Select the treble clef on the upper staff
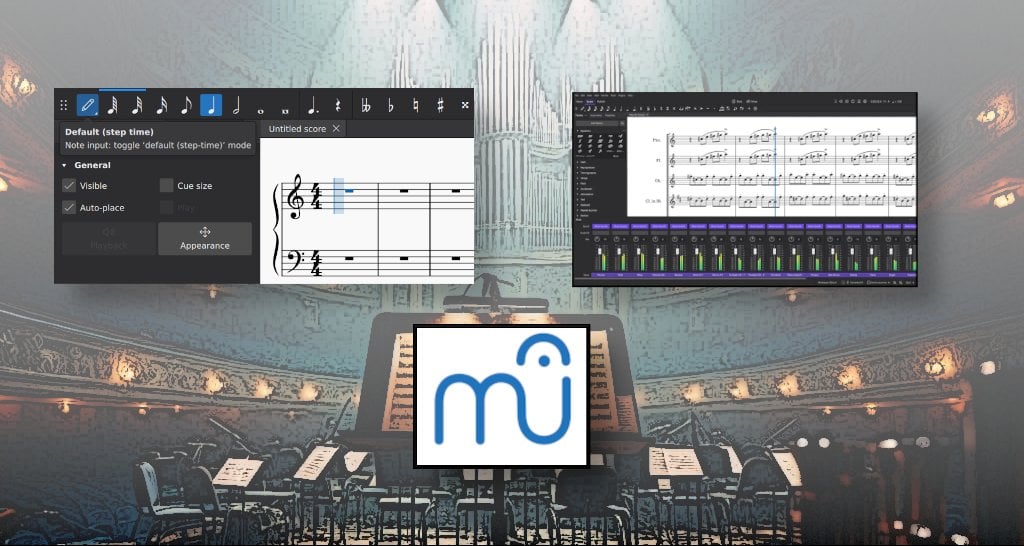The image size is (1024, 546). click(297, 197)
